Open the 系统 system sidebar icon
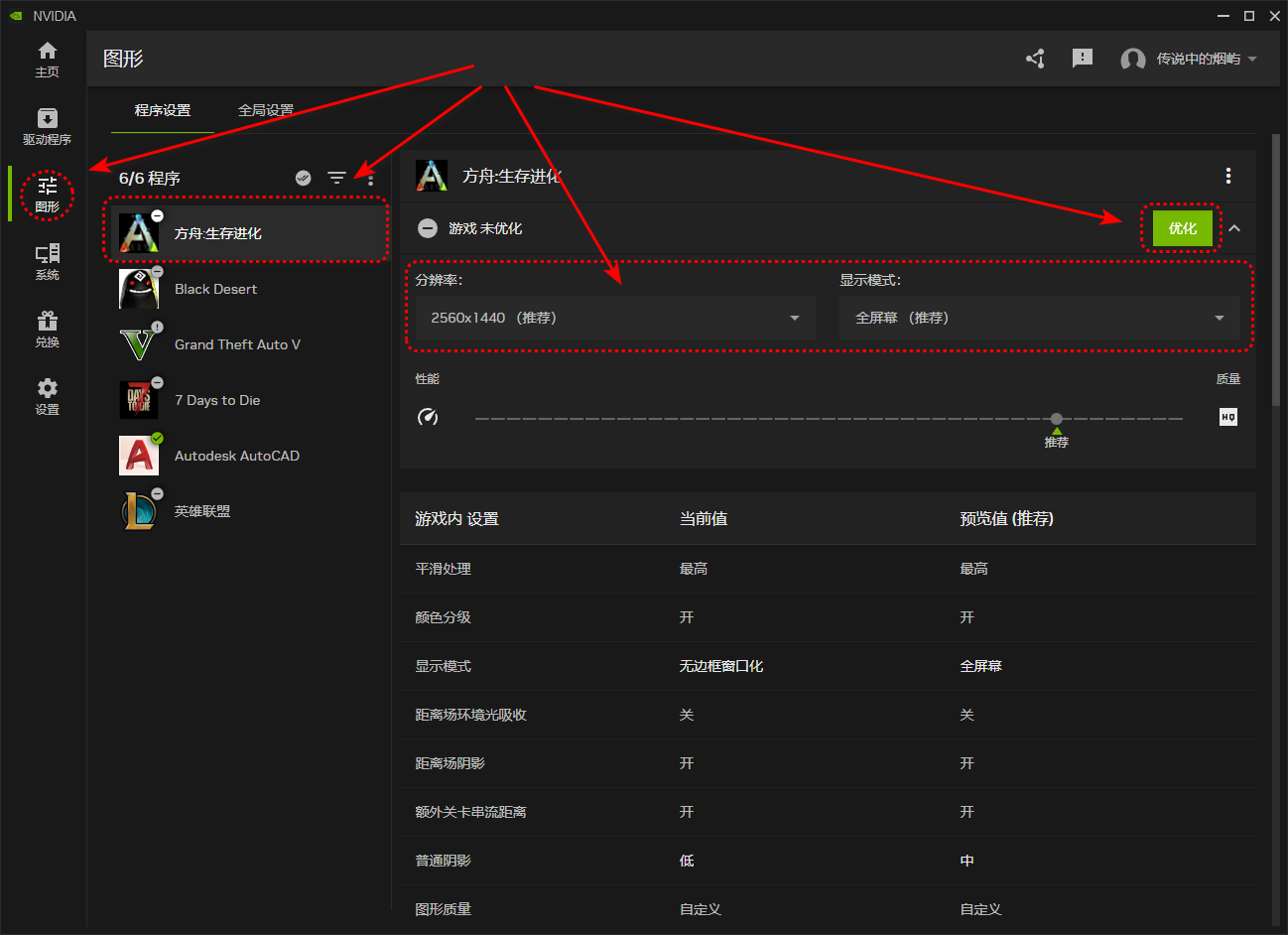 click(x=47, y=262)
